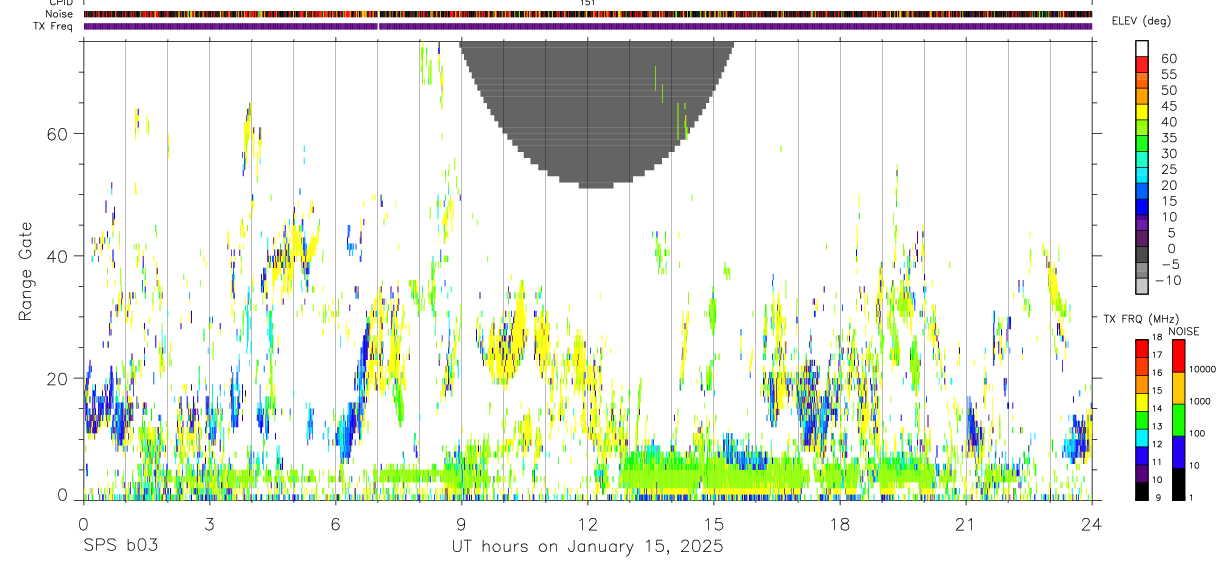Click the '60' tick on the Range Gate axis

58,133
